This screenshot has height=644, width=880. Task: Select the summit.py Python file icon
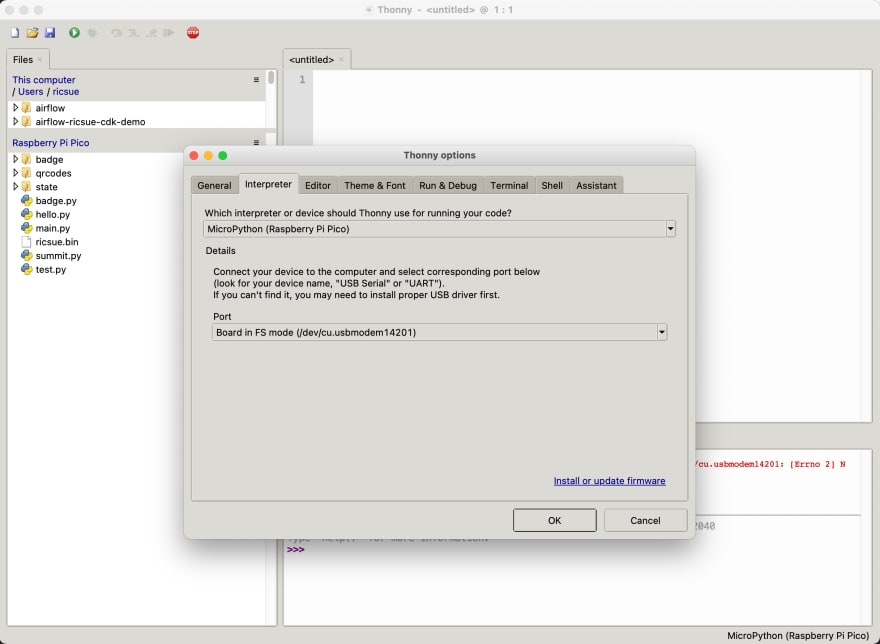pyautogui.click(x=26, y=255)
